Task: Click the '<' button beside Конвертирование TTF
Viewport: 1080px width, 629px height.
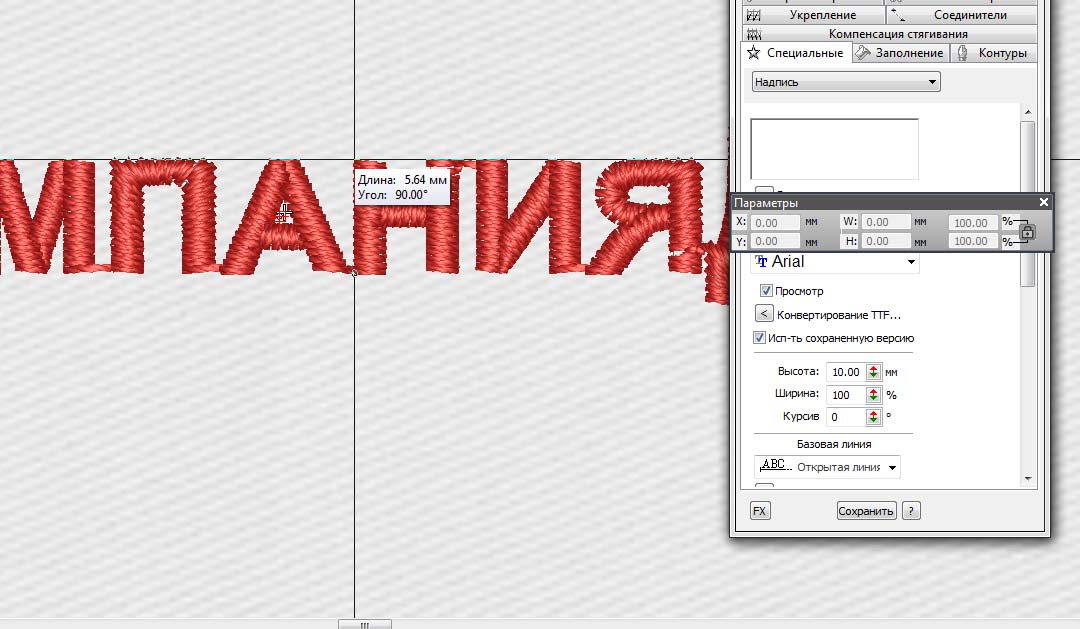Action: click(764, 314)
